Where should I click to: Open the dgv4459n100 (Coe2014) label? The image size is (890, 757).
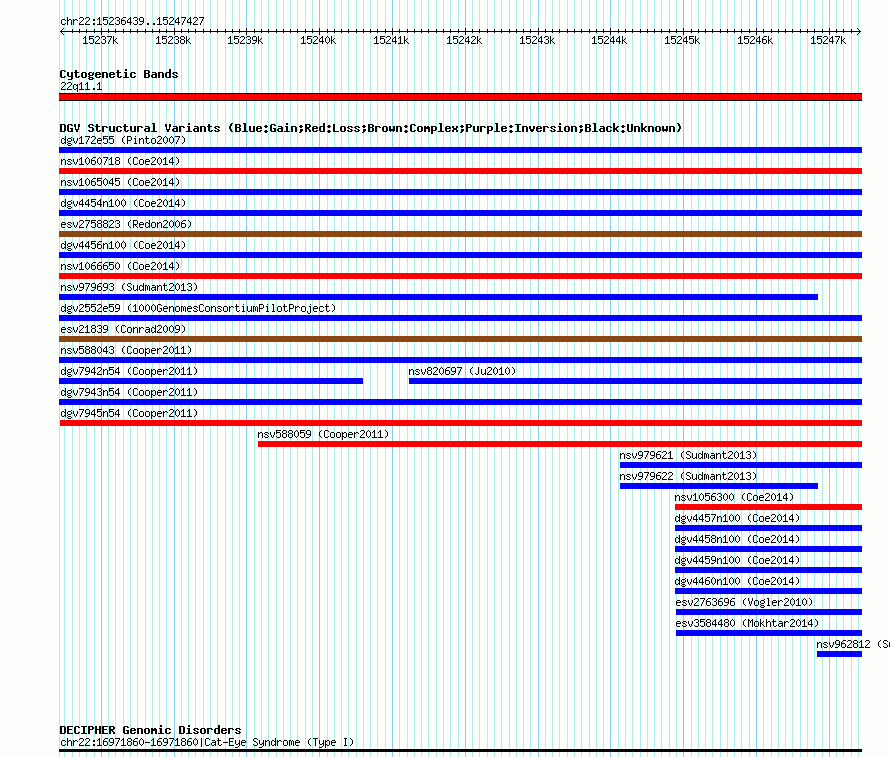coord(737,560)
